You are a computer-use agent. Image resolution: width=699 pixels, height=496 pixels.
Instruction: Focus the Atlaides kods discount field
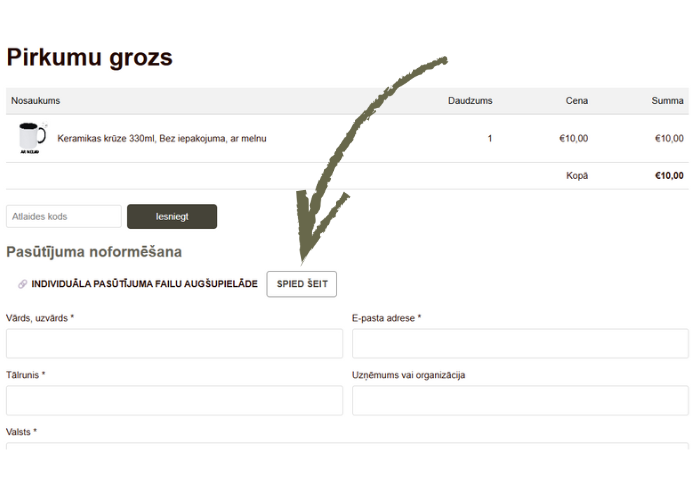pos(64,216)
